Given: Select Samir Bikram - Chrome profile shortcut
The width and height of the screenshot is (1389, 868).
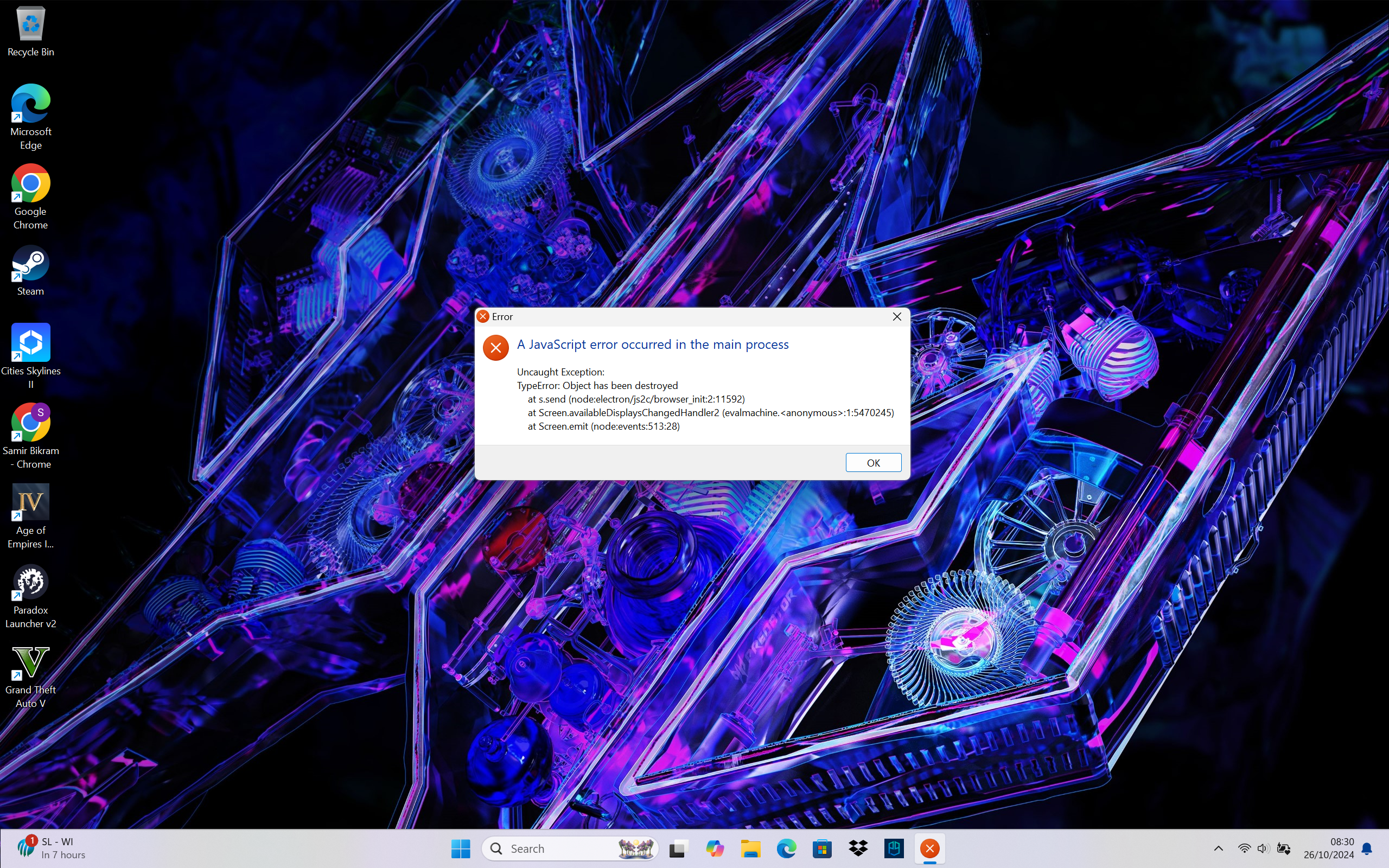Looking at the screenshot, I should coord(30,436).
